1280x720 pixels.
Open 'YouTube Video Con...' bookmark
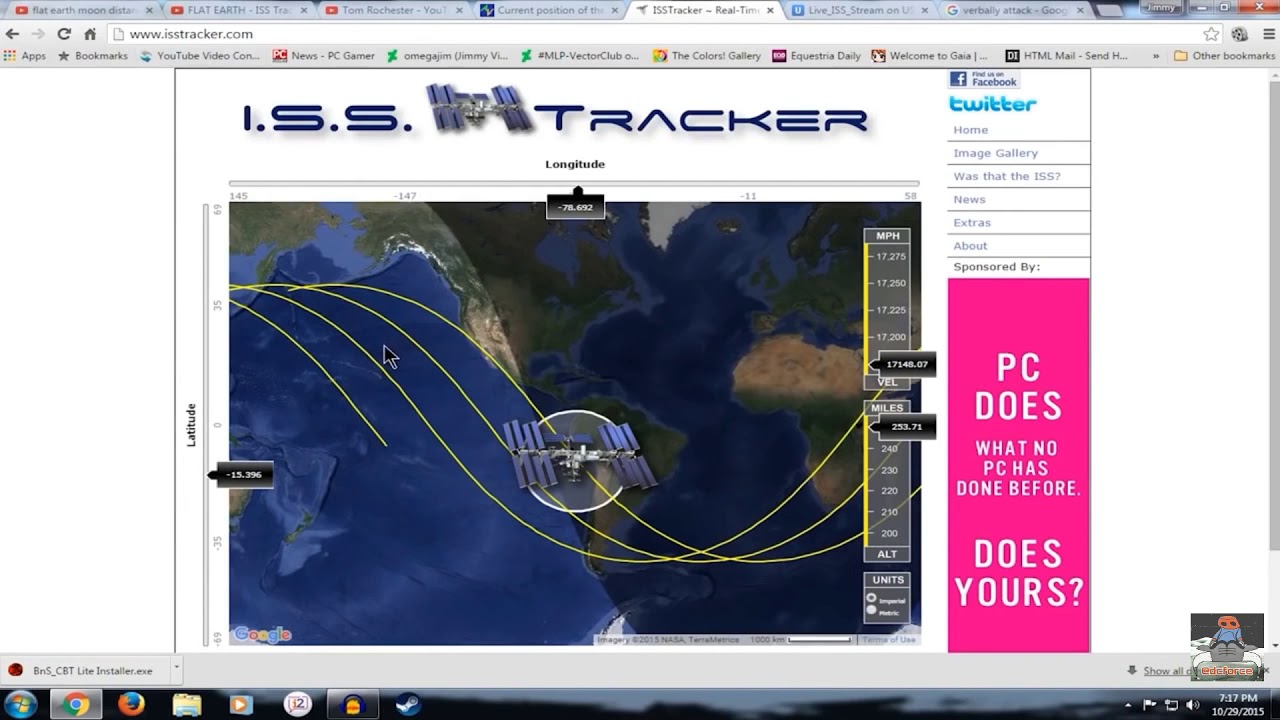point(200,56)
